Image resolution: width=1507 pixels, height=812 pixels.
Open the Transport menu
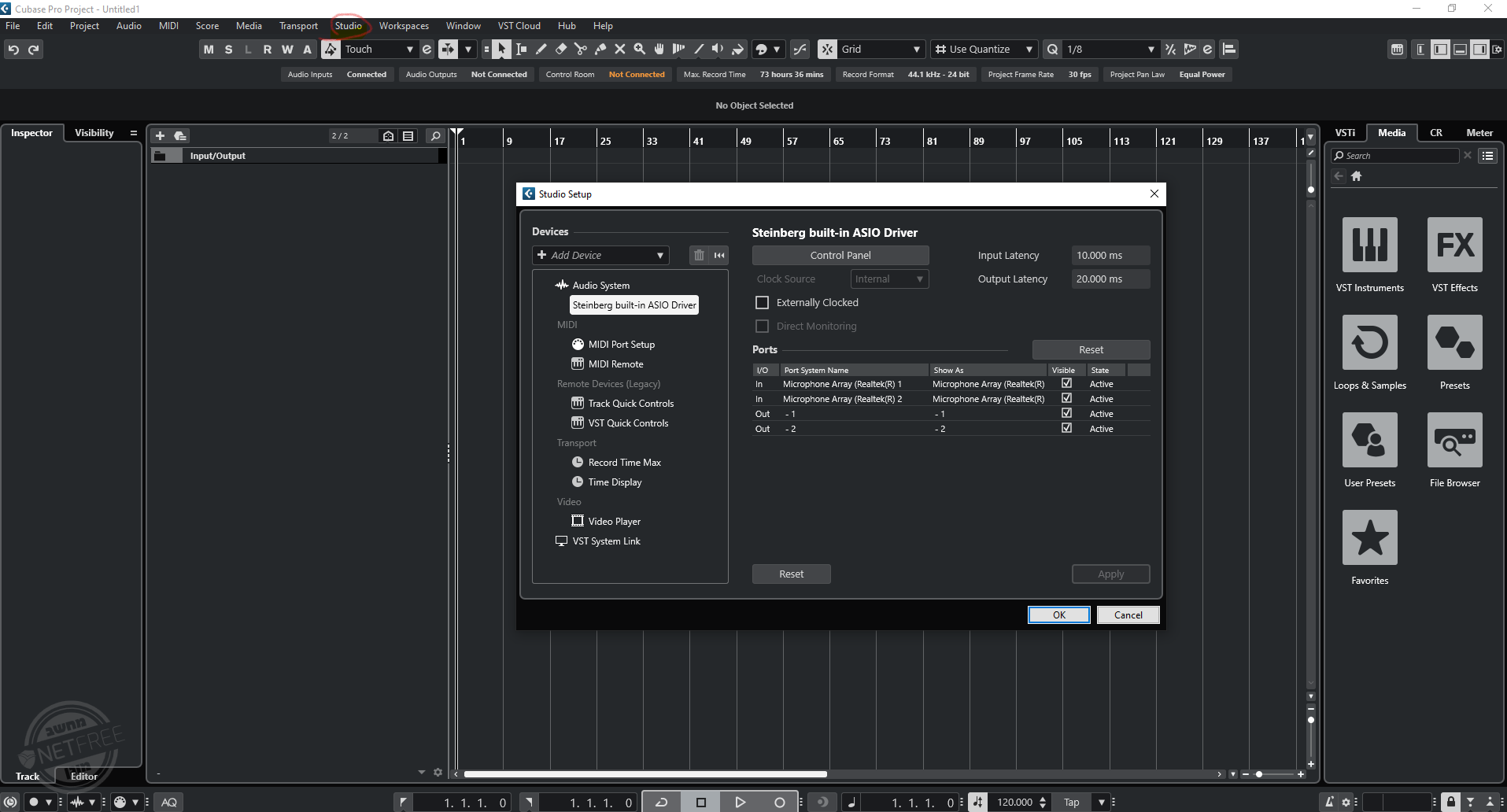pyautogui.click(x=298, y=25)
